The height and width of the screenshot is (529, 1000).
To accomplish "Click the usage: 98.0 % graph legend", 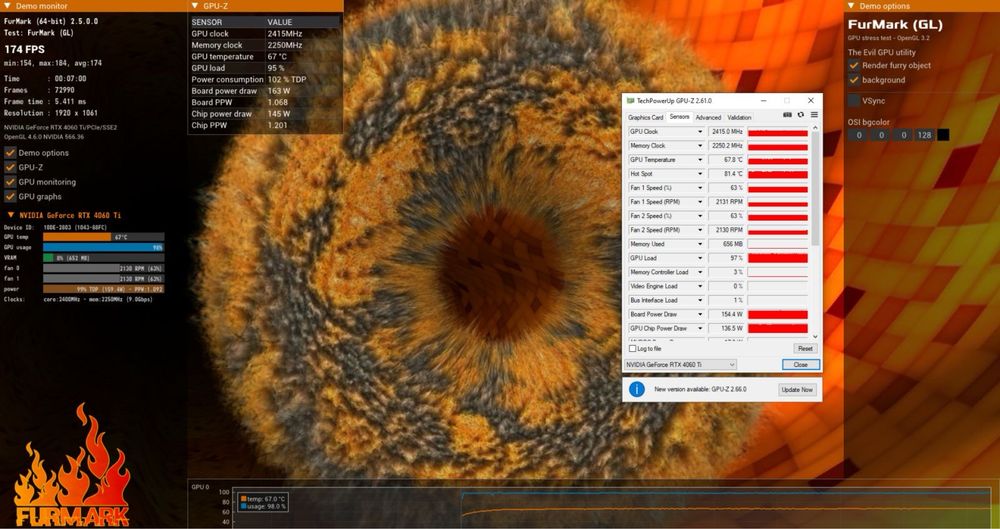I will (x=263, y=506).
